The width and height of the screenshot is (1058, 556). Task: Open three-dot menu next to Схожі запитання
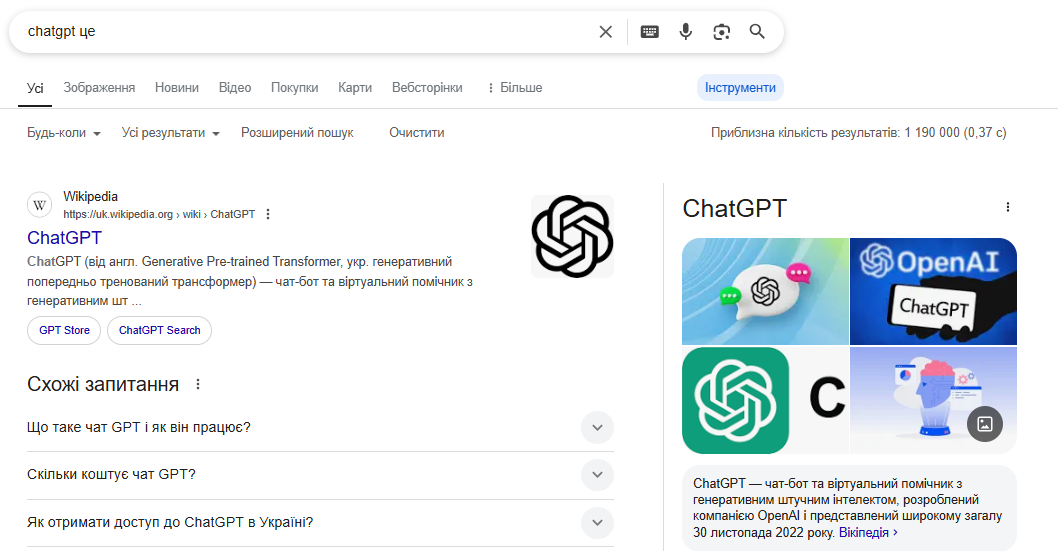coord(198,385)
